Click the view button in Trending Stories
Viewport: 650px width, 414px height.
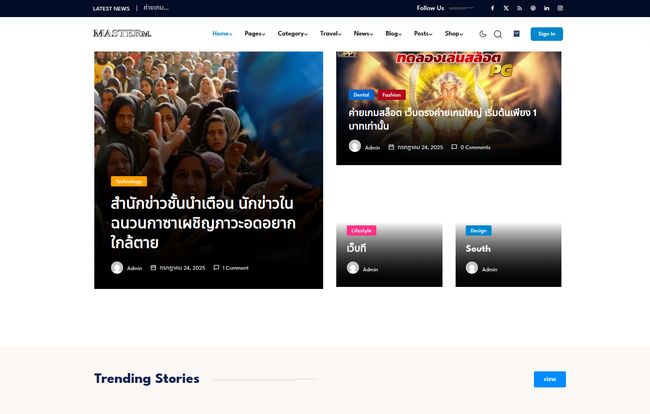coord(550,379)
